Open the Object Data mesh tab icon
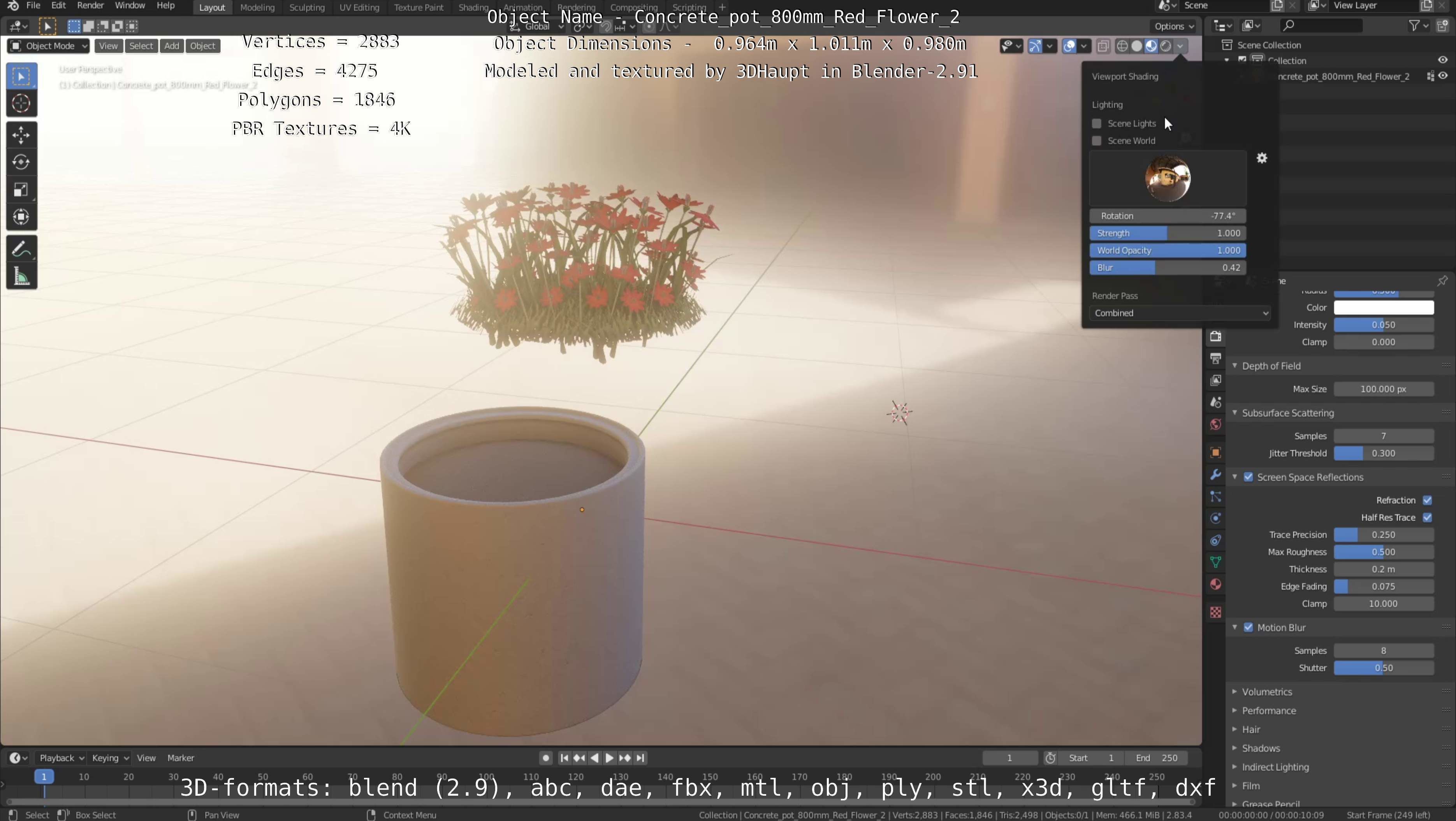The width and height of the screenshot is (1456, 821). [1216, 562]
